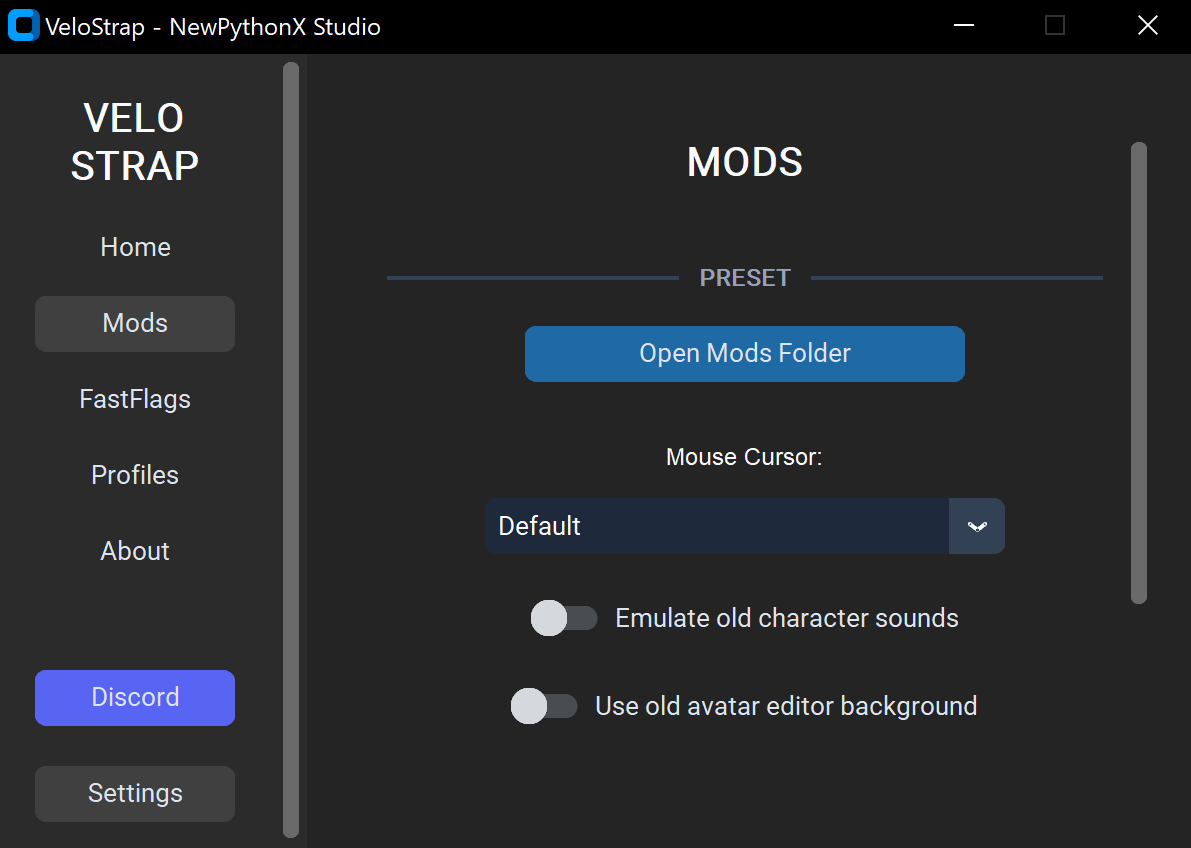Click the Mods page vertical scrollbar

pyautogui.click(x=1138, y=372)
